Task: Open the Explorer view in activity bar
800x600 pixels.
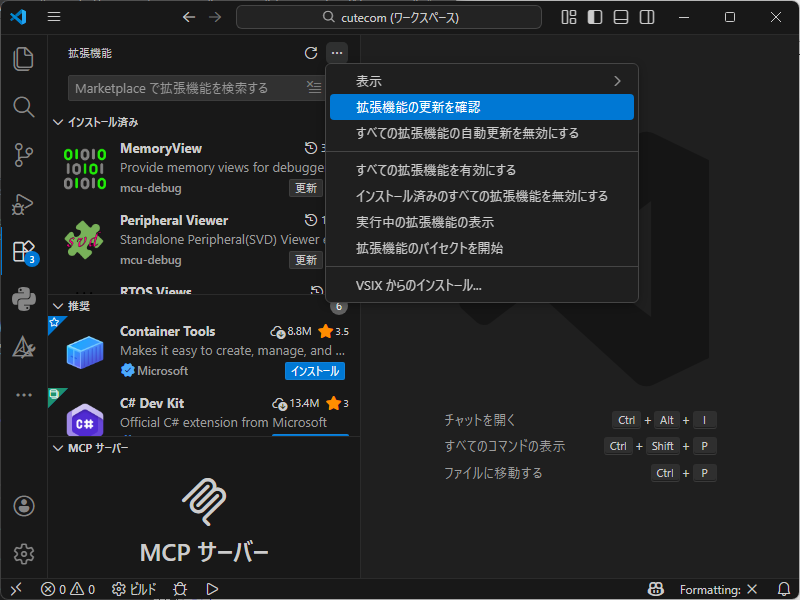Action: point(23,59)
